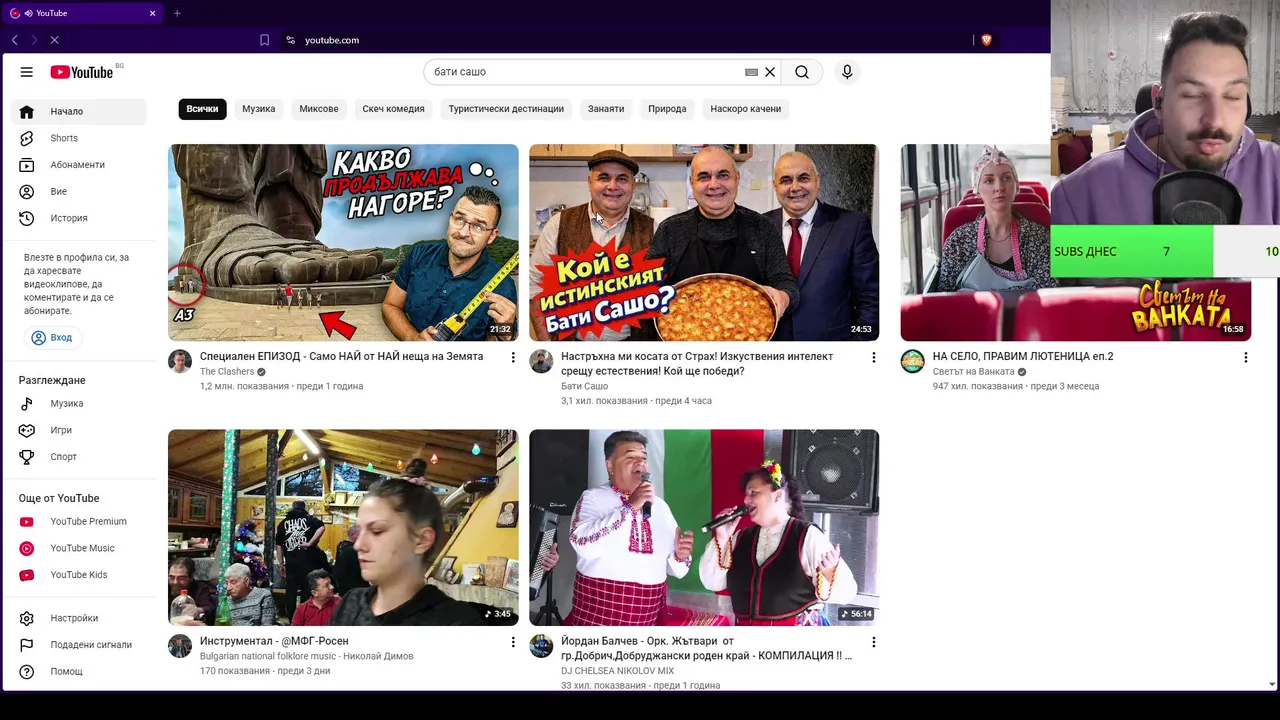Open Shorts from sidebar

pyautogui.click(x=79, y=138)
